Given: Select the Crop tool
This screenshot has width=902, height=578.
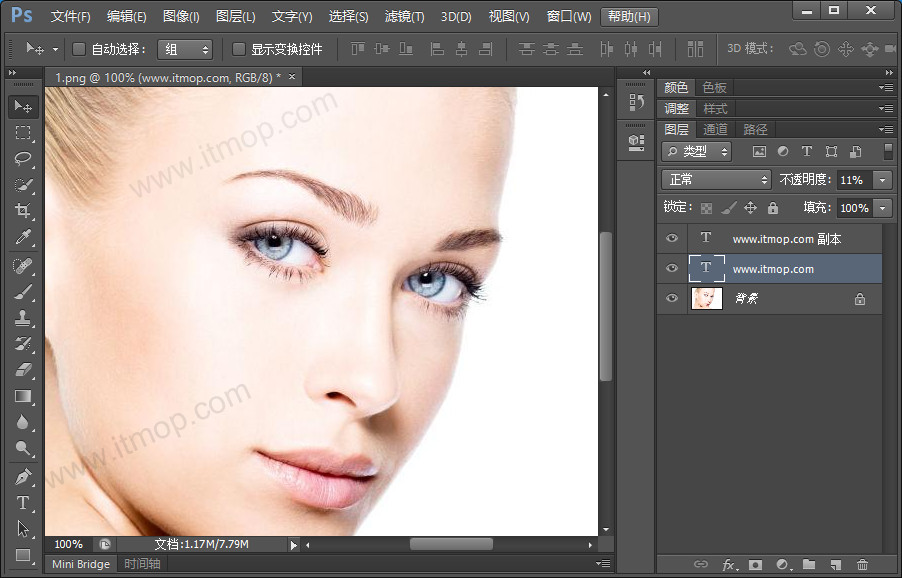Looking at the screenshot, I should 23,211.
